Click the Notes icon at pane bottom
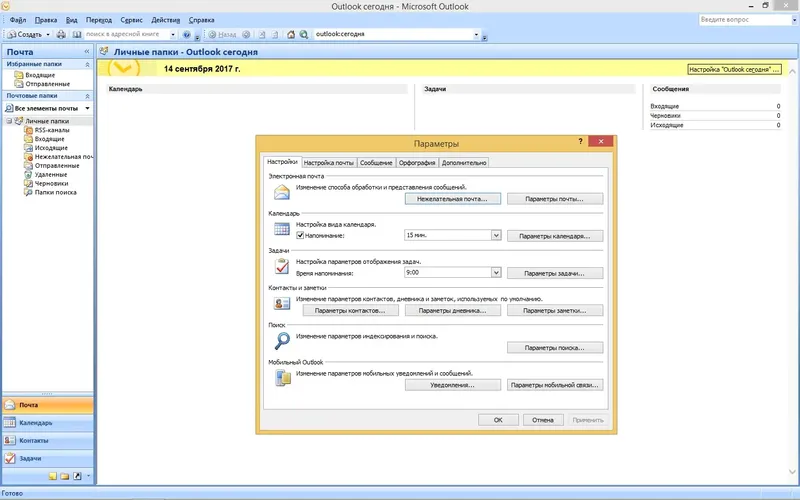The height and width of the screenshot is (500, 800). (x=53, y=477)
